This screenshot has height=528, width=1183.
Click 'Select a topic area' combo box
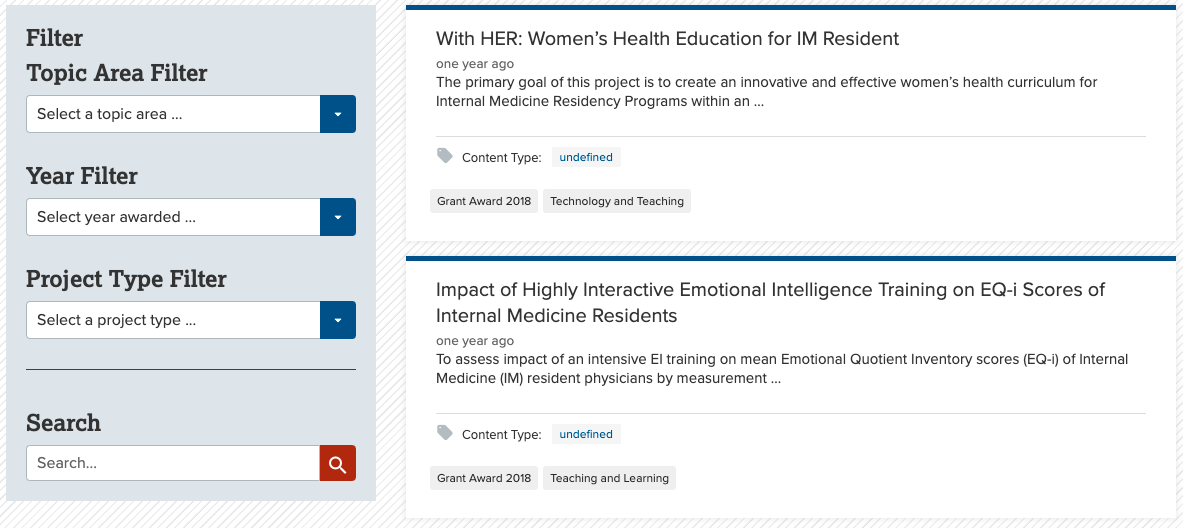point(173,114)
